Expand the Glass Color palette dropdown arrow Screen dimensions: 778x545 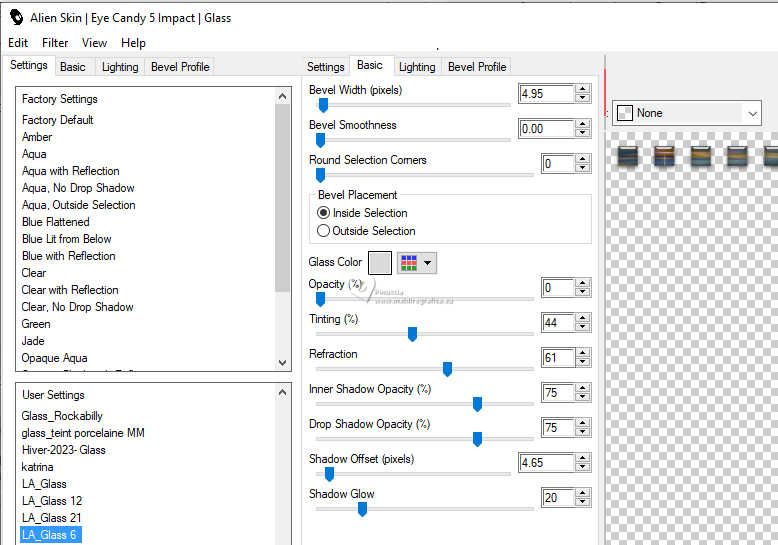click(427, 263)
